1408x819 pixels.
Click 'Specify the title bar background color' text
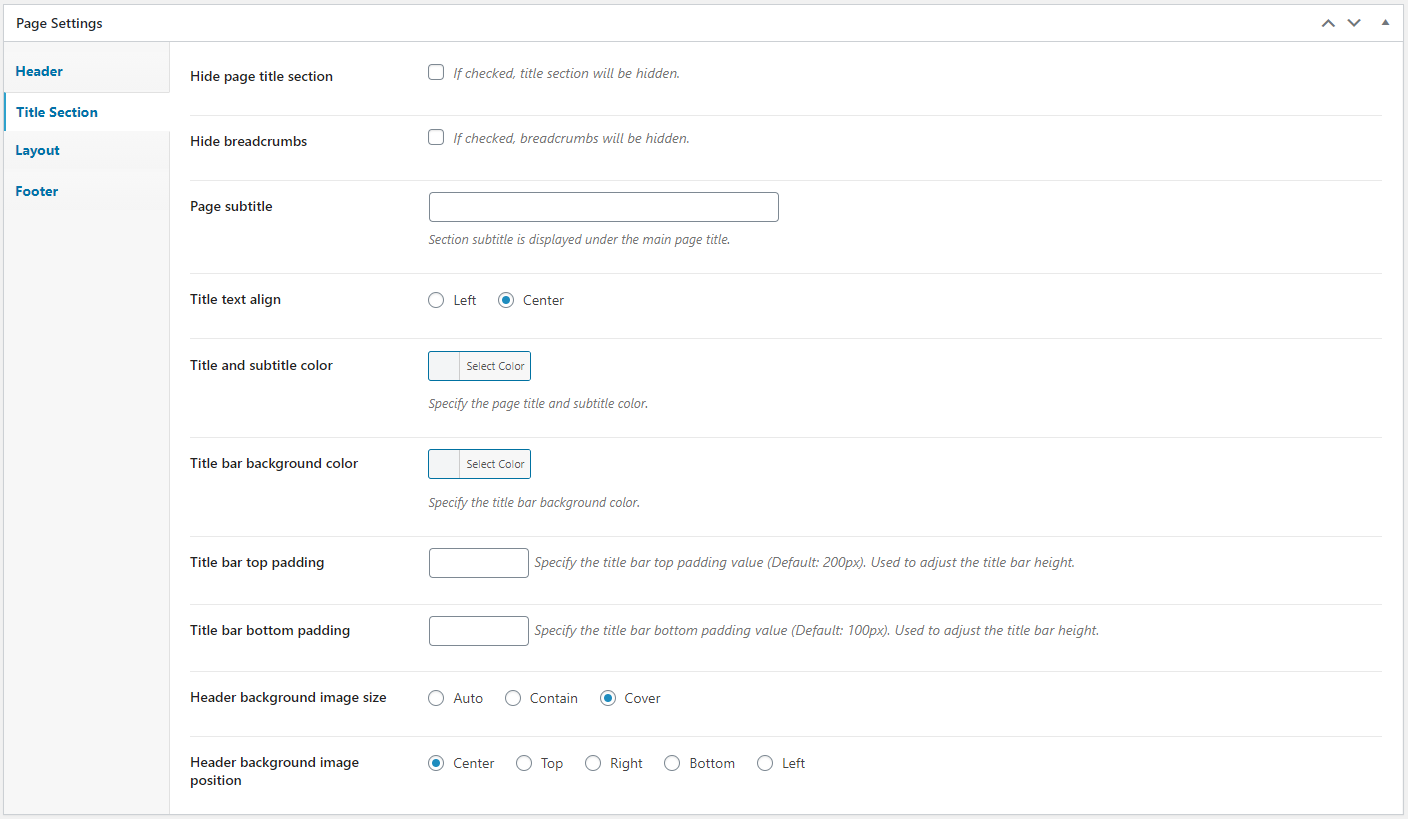pos(534,503)
